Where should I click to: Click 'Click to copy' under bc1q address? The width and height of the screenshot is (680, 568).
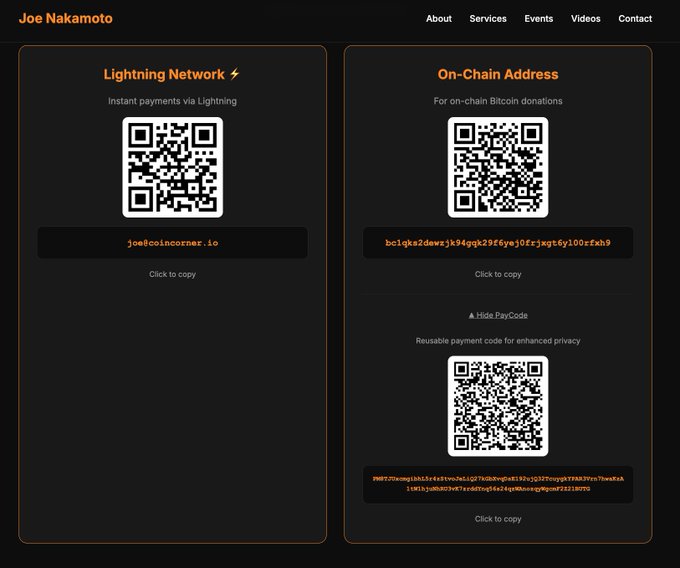498,274
